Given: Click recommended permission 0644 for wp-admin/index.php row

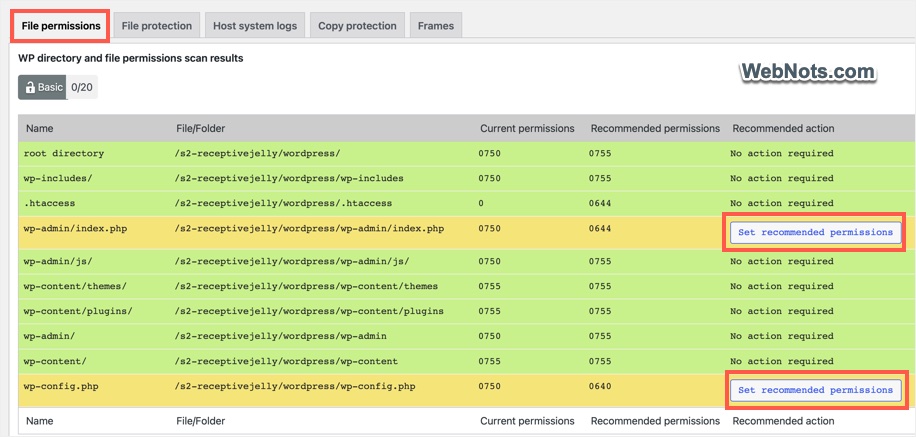Looking at the screenshot, I should coord(600,228).
